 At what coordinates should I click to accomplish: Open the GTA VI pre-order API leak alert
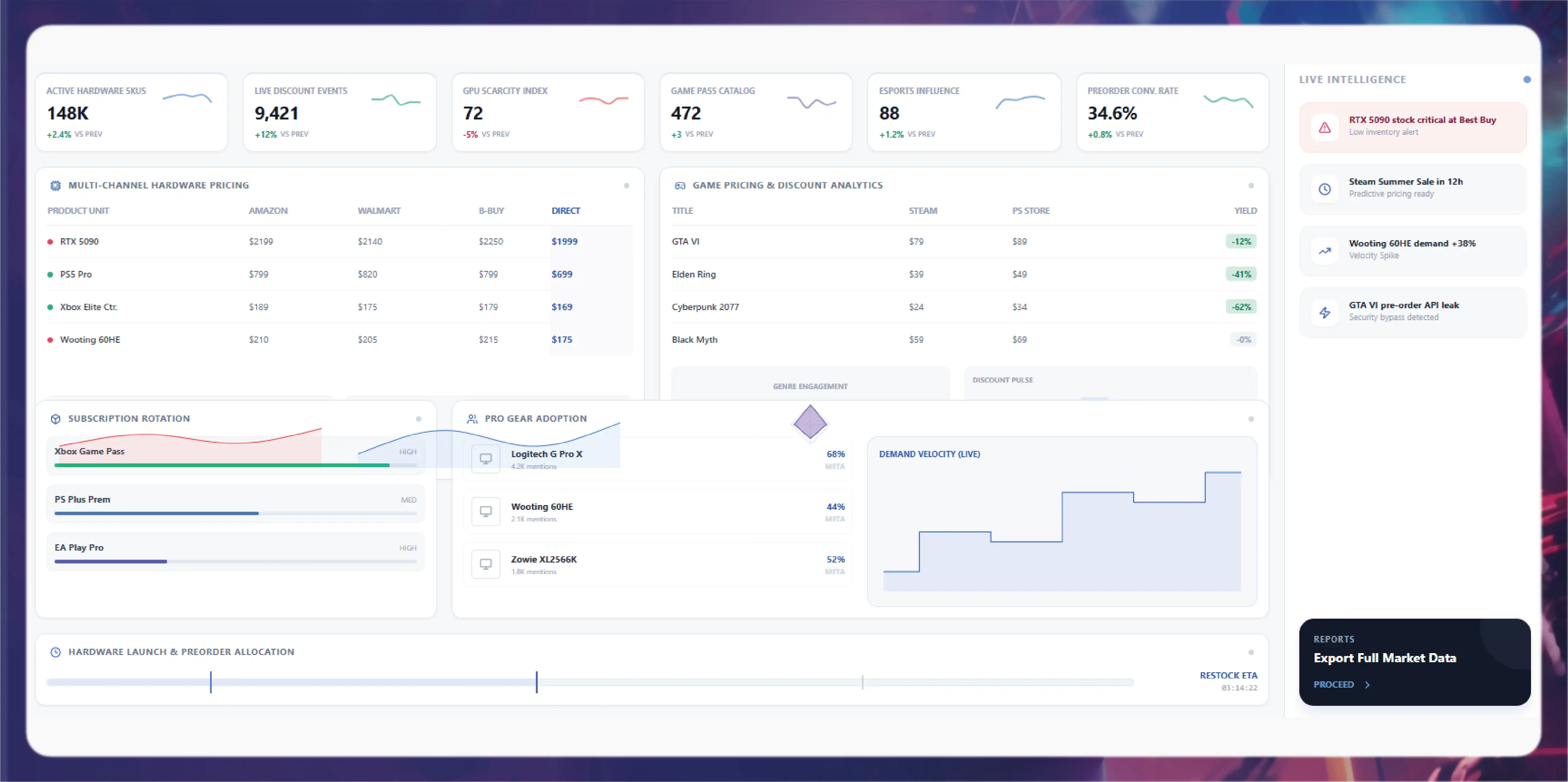pyautogui.click(x=1413, y=313)
